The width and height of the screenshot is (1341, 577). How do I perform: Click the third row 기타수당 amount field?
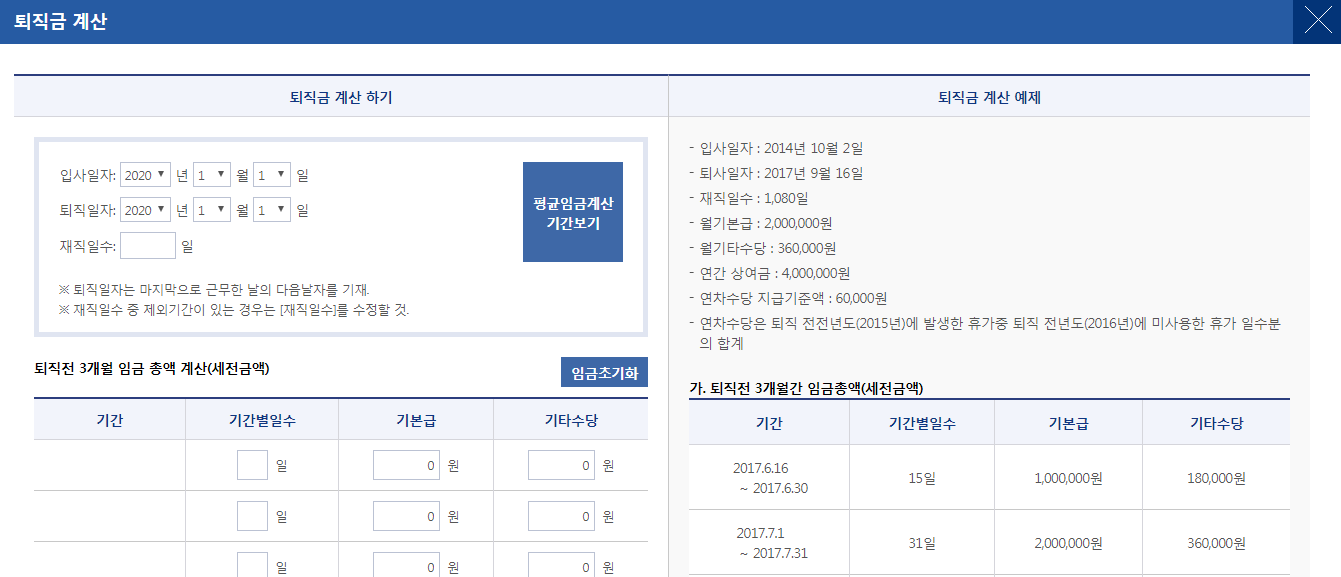coord(561,566)
